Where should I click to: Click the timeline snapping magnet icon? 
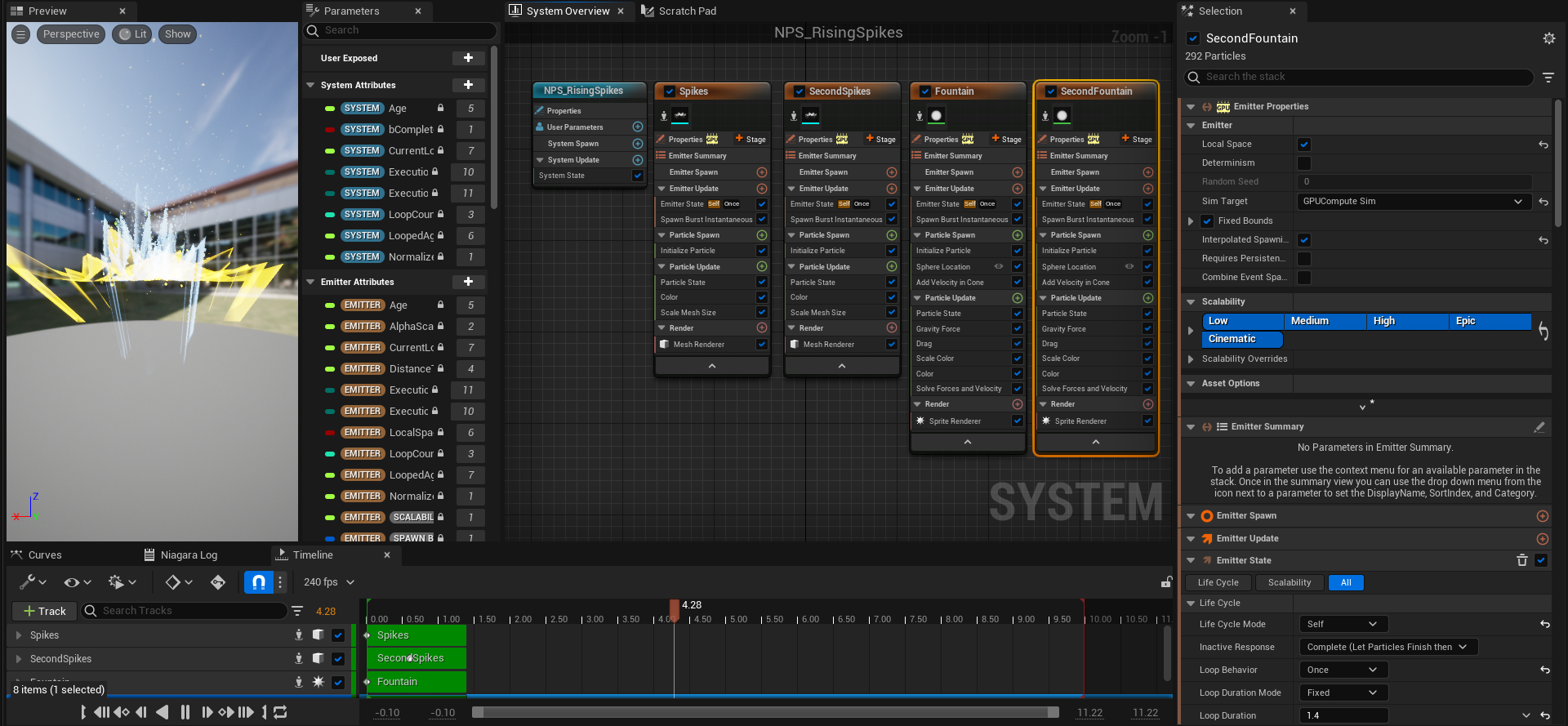click(x=258, y=582)
